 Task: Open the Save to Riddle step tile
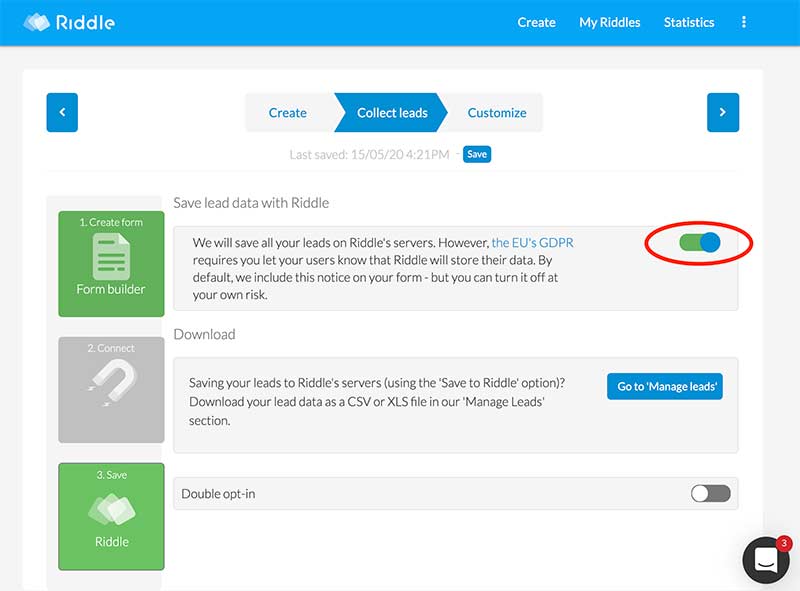coord(111,516)
